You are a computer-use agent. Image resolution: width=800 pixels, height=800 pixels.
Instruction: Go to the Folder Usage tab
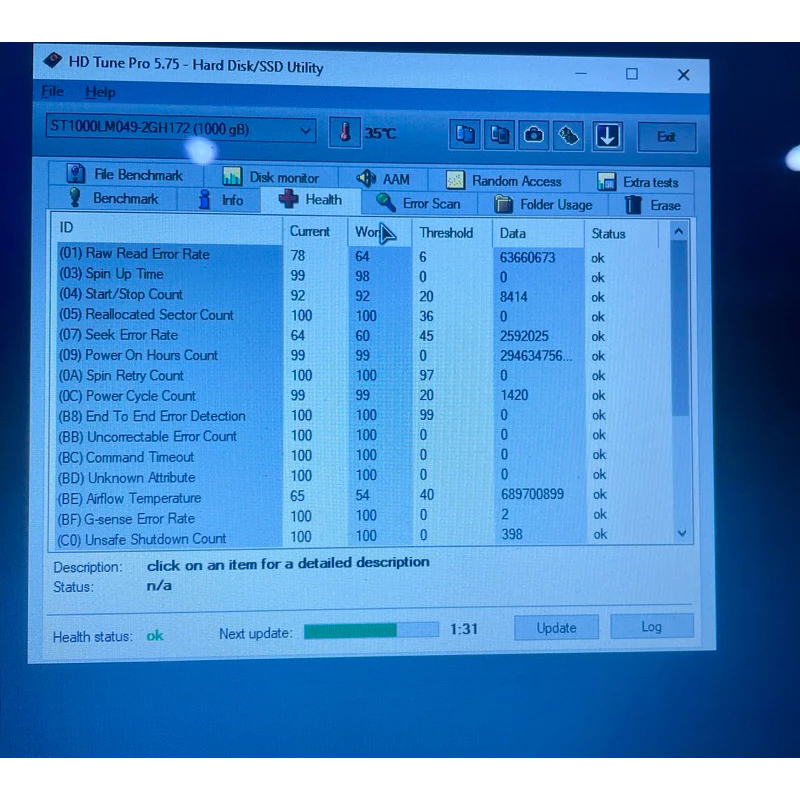coord(545,205)
